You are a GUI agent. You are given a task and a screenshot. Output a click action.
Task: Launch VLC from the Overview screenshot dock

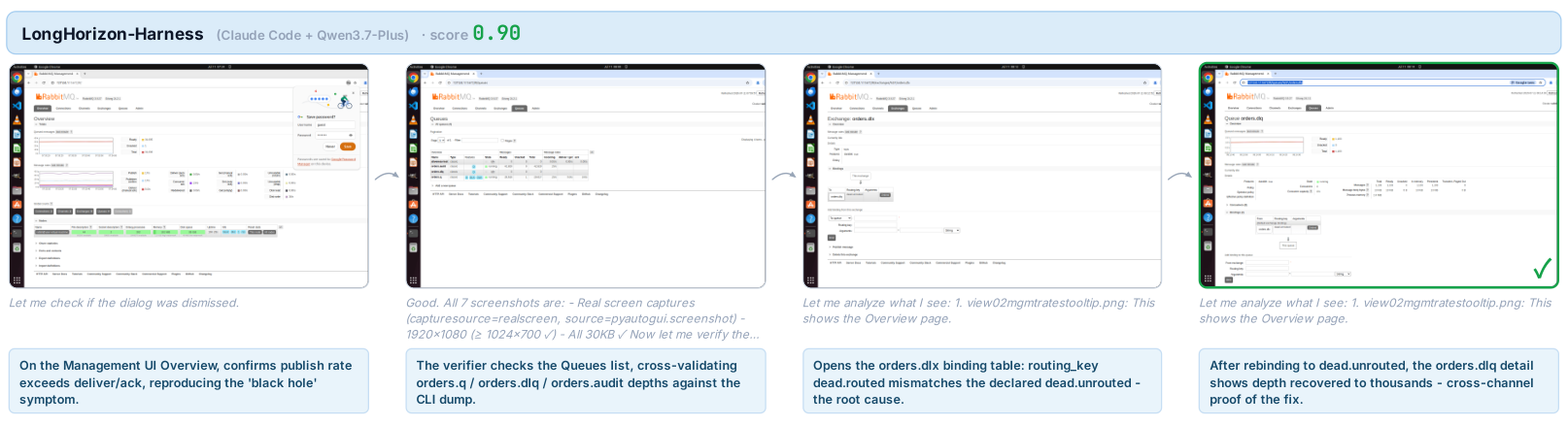[x=17, y=120]
